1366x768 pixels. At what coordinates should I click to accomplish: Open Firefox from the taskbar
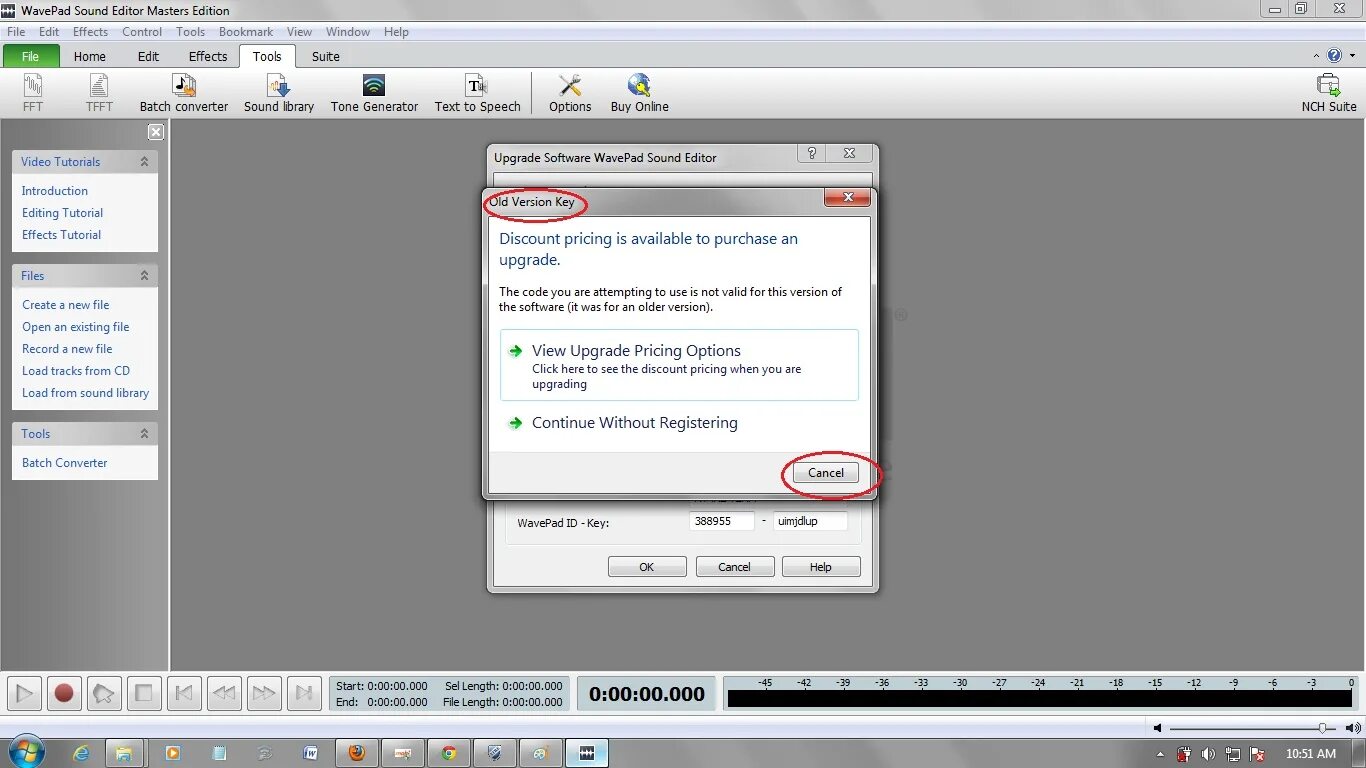357,753
